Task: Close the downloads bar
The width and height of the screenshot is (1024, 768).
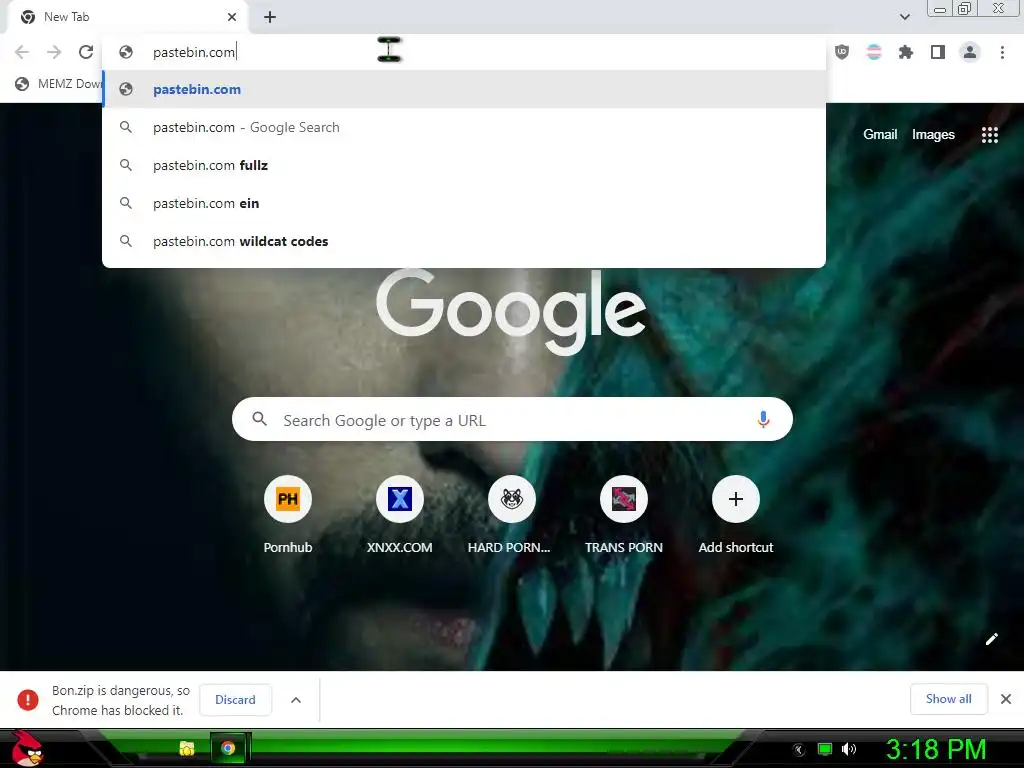Action: click(x=1006, y=699)
